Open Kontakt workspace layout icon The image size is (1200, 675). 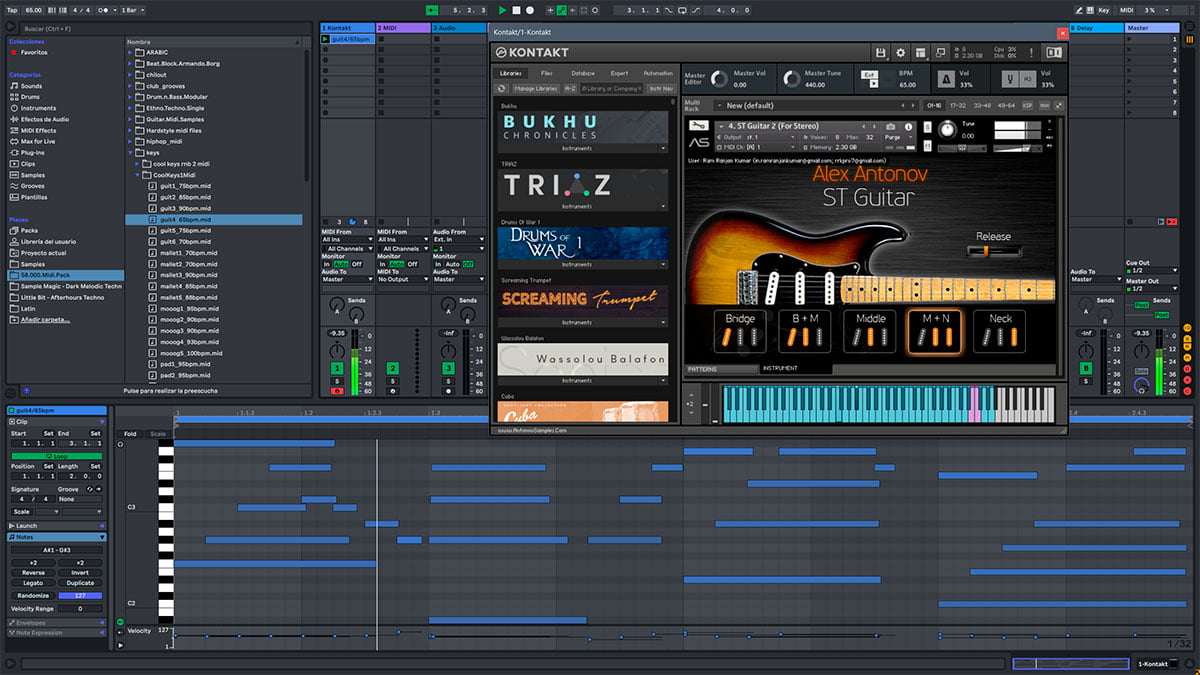point(920,52)
